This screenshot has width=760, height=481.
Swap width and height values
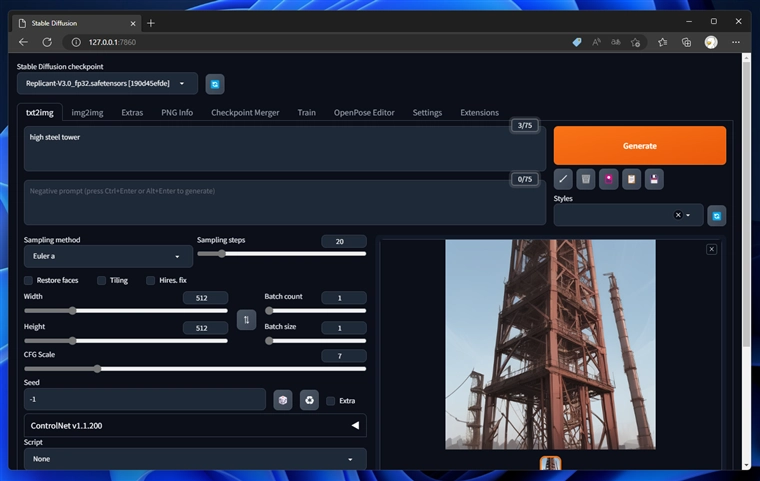(246, 320)
